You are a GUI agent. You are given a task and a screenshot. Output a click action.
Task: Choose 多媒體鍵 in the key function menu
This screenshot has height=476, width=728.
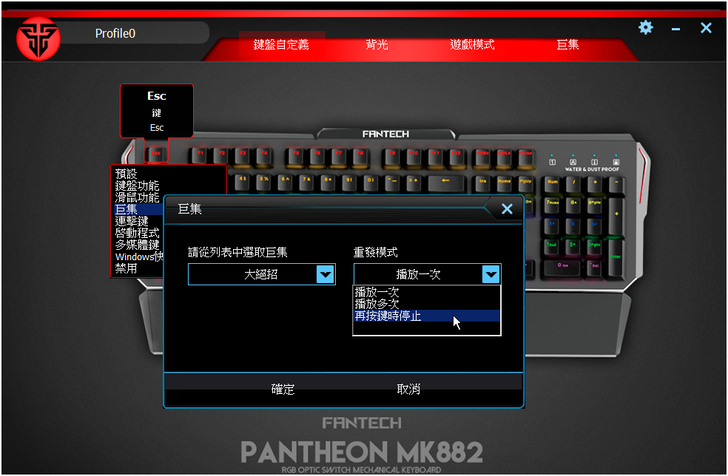pos(137,245)
